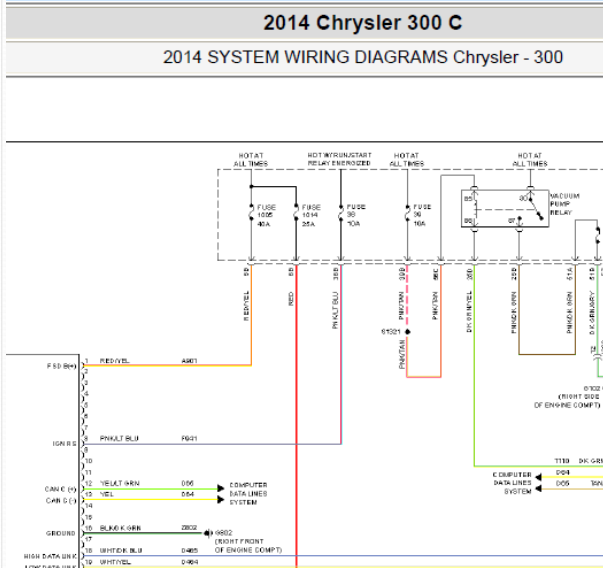Click the '2014 System Wiring Diagrams' subtitle
603x568 pixels.
point(362,57)
